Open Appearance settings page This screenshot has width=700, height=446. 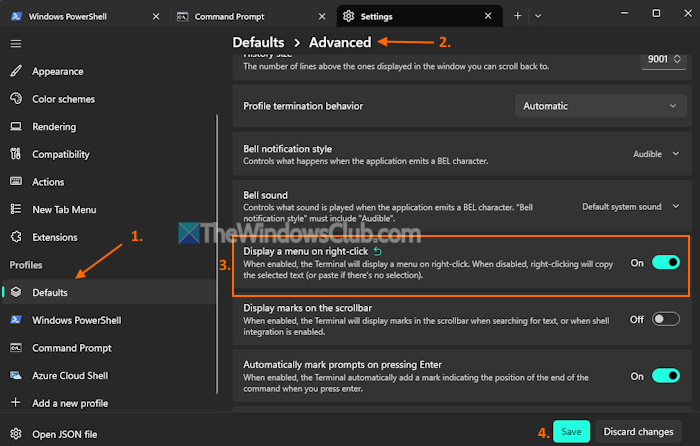tap(109, 71)
